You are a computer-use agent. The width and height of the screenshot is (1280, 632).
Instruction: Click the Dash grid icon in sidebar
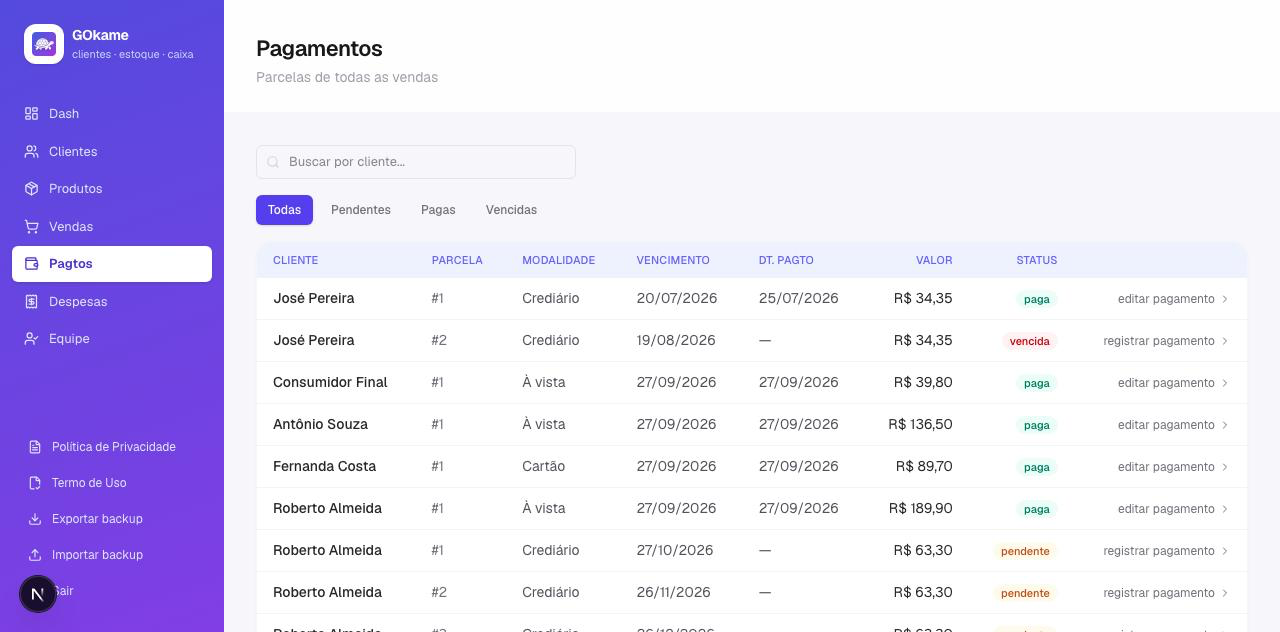(32, 114)
